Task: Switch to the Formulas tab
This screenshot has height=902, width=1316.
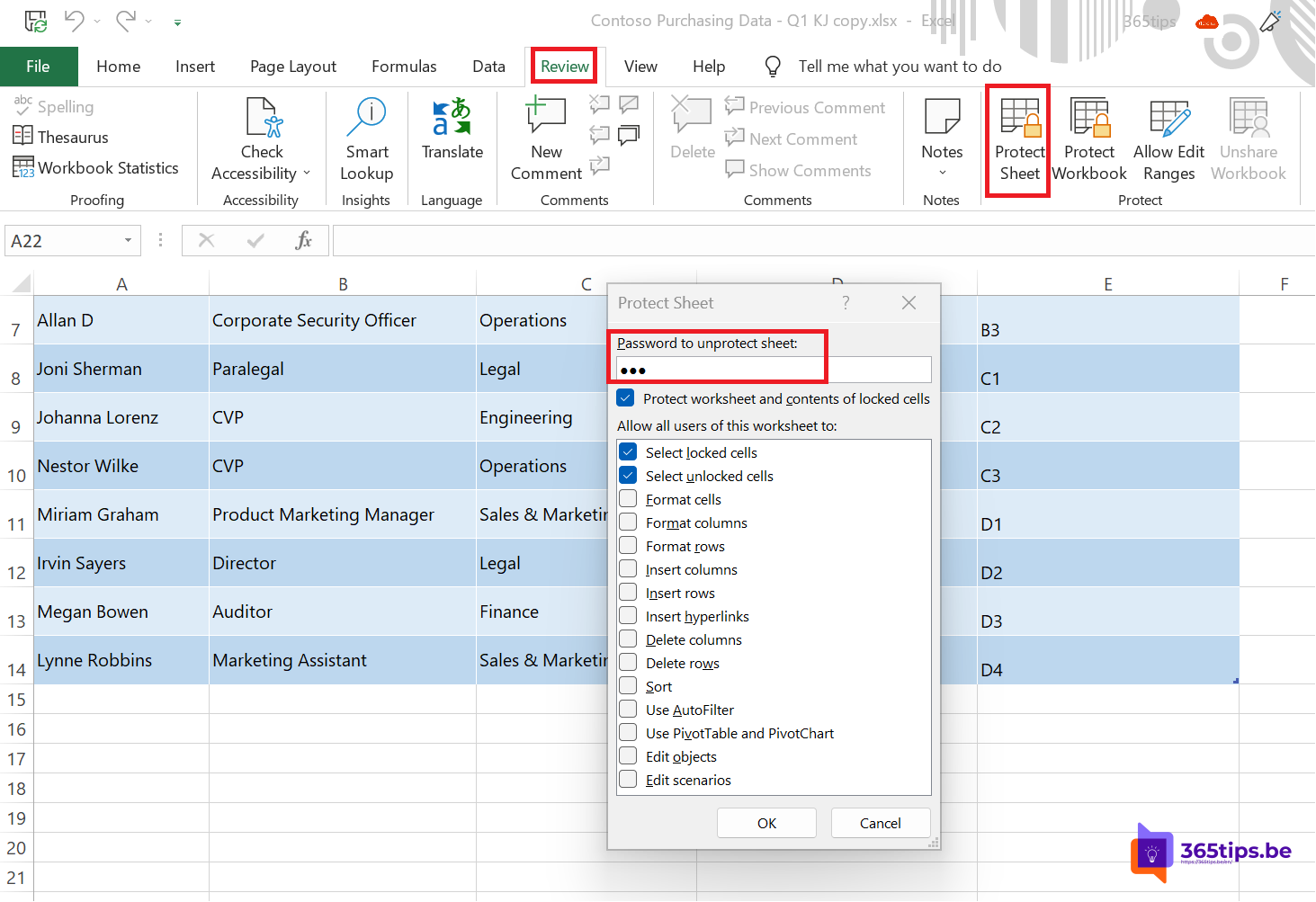Action: 404,67
